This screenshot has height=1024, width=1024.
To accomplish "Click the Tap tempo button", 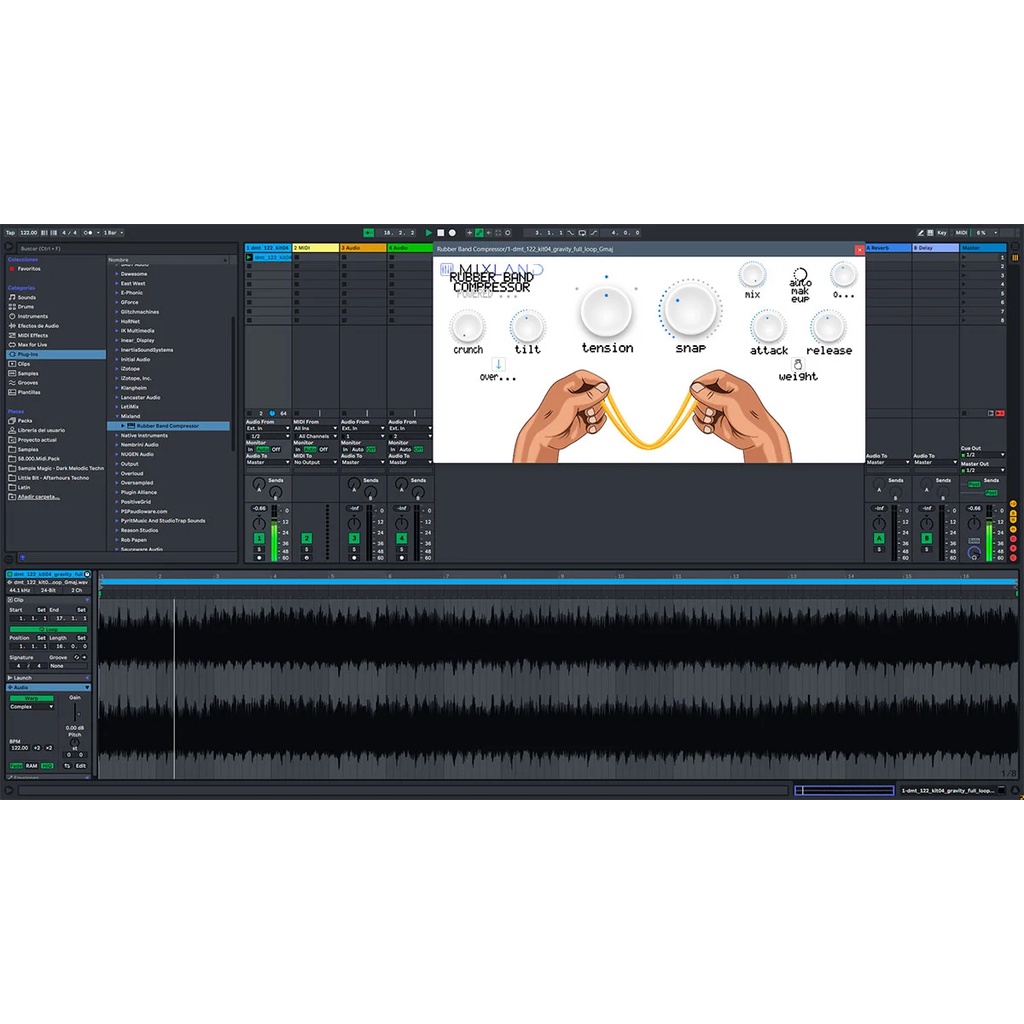I will pyautogui.click(x=10, y=232).
